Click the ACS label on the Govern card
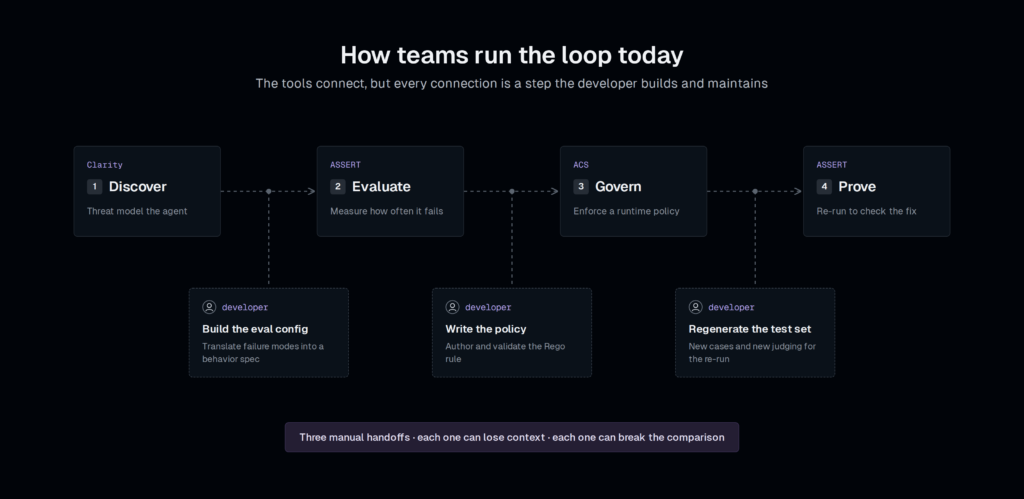Image resolution: width=1024 pixels, height=499 pixels. pos(581,165)
